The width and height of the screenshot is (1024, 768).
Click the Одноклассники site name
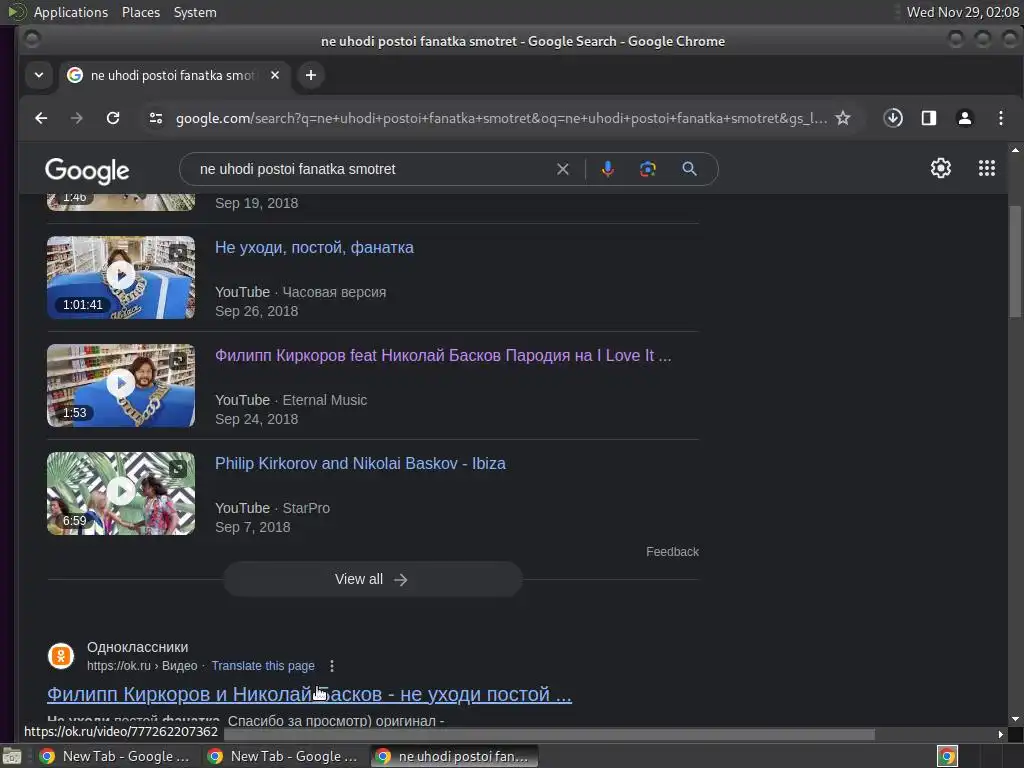coord(138,647)
